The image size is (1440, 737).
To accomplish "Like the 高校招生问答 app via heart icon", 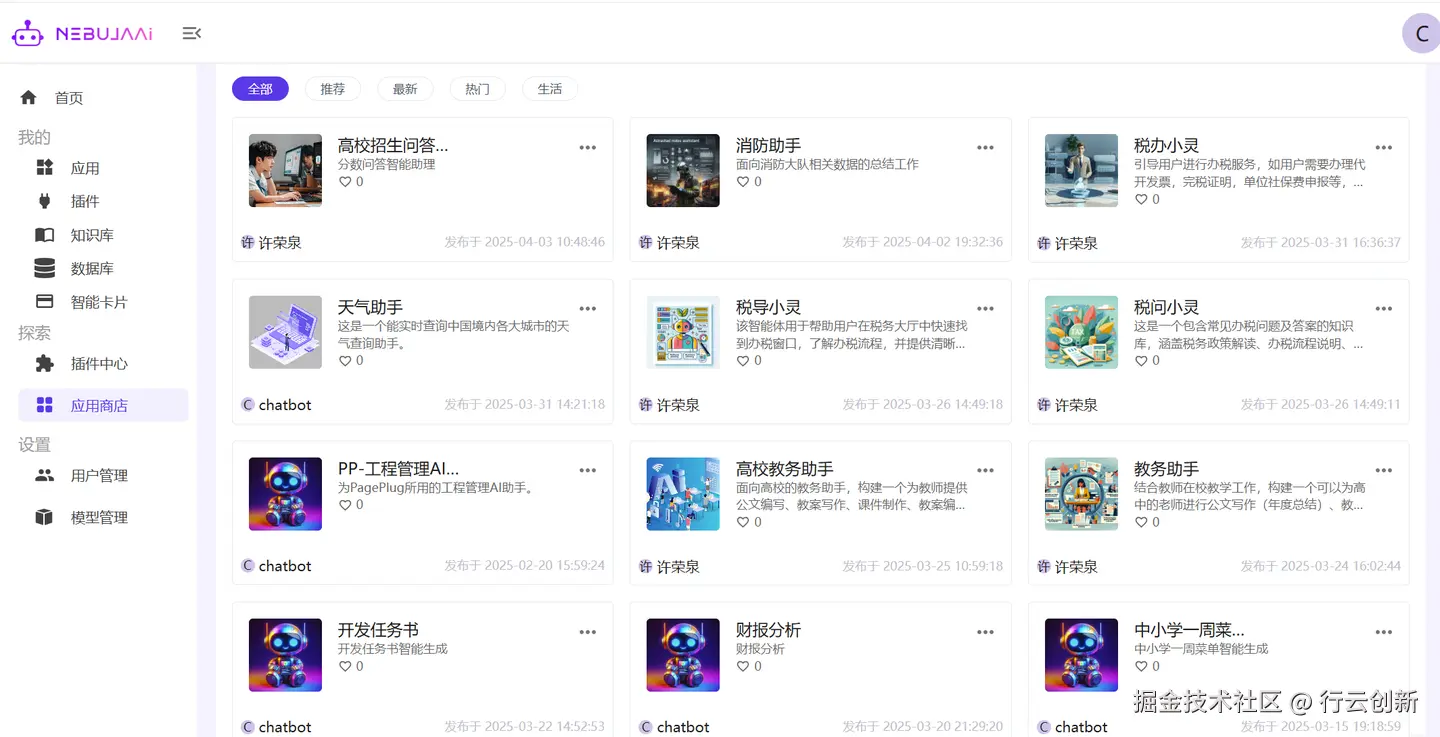I will [x=345, y=182].
